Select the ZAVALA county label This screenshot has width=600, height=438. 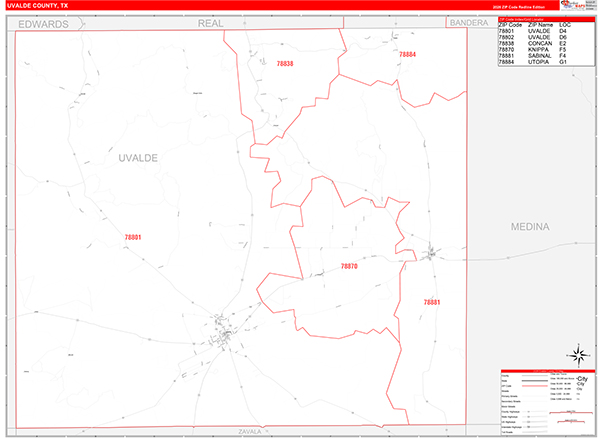(249, 431)
